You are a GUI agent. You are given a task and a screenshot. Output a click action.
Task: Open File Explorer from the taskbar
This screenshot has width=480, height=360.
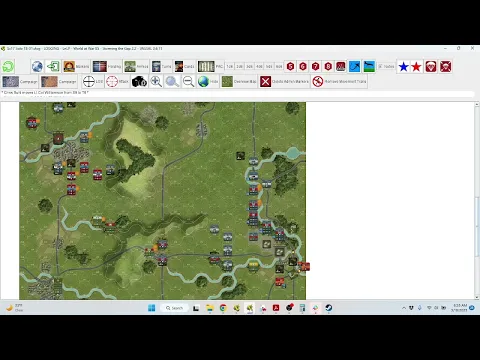pos(210,308)
